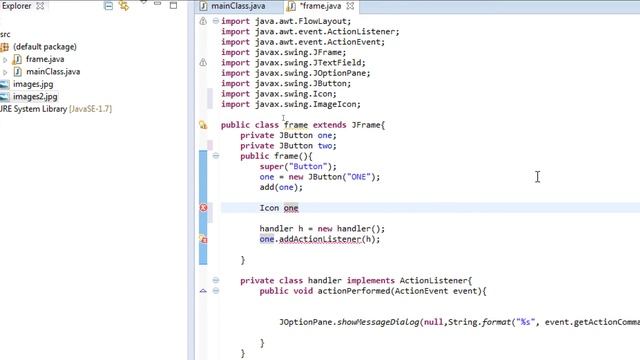Click the default package icon
The image size is (640, 360).
[x=4, y=47]
